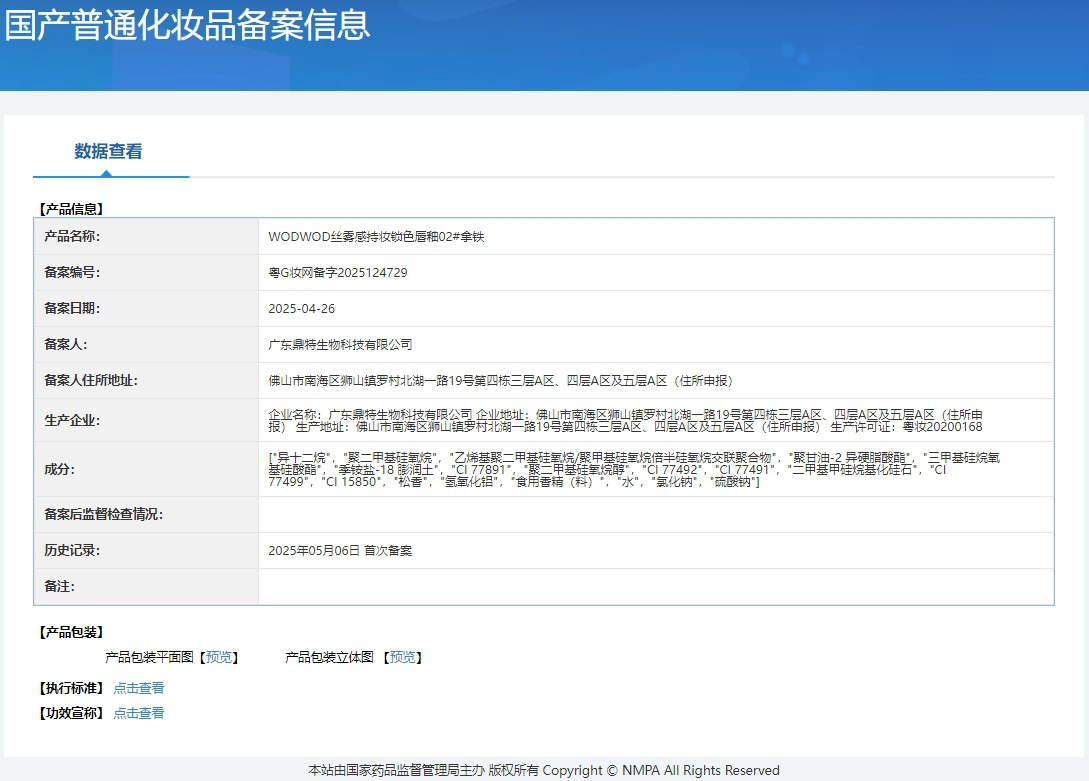Click 点击查看 next to 功效宣称

139,713
